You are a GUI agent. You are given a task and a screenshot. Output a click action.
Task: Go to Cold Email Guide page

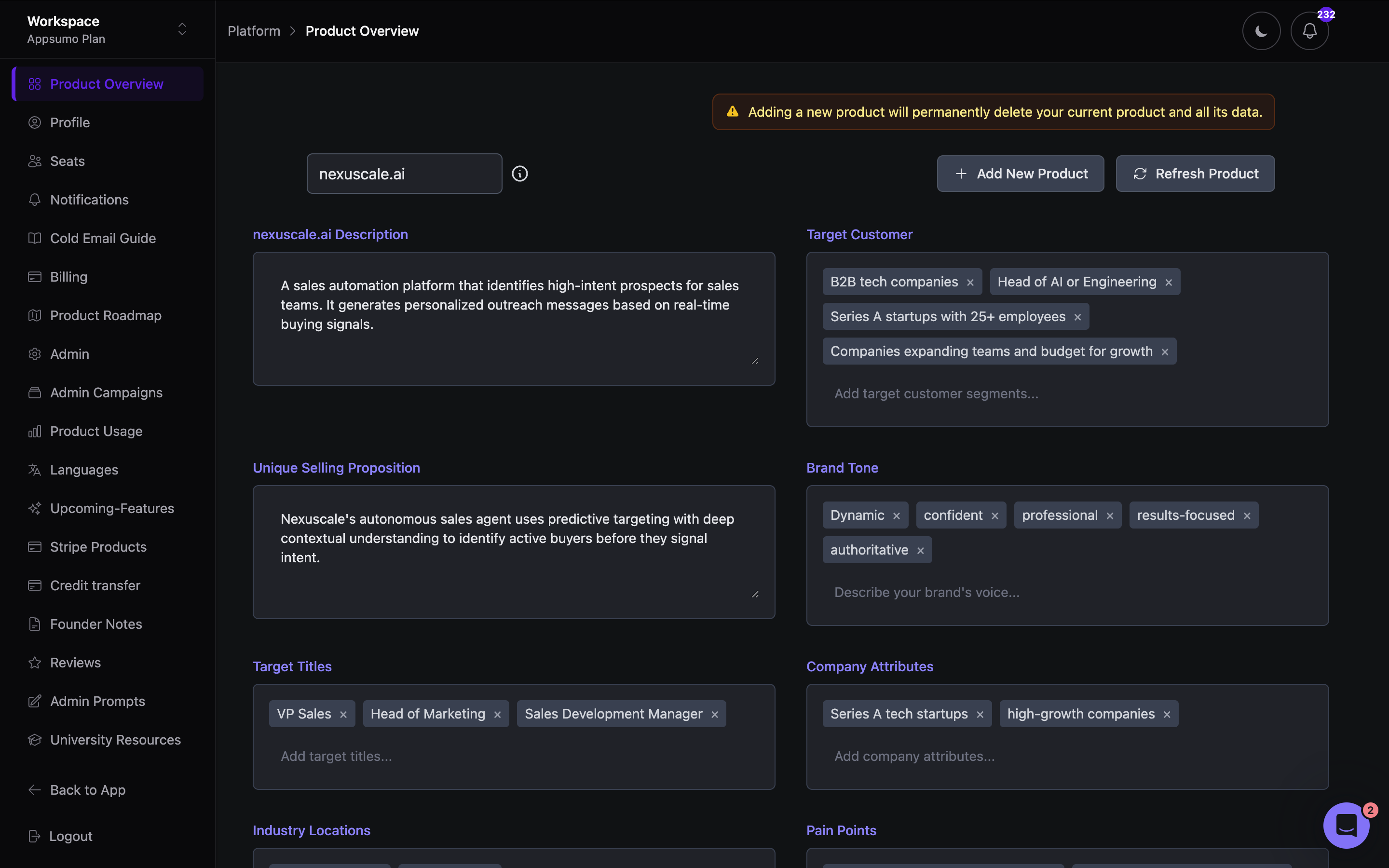click(103, 238)
